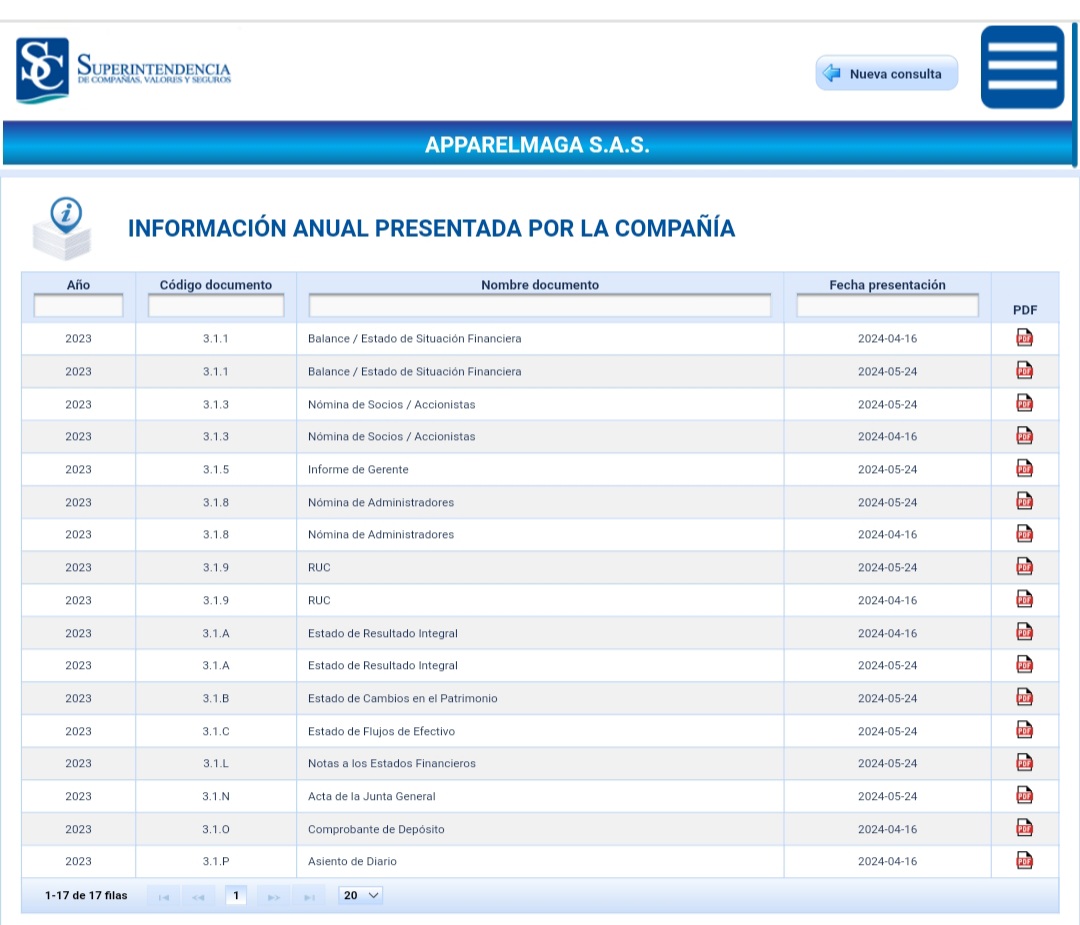
Task: Click the text 'Asiento de Diario'
Action: coord(352,861)
